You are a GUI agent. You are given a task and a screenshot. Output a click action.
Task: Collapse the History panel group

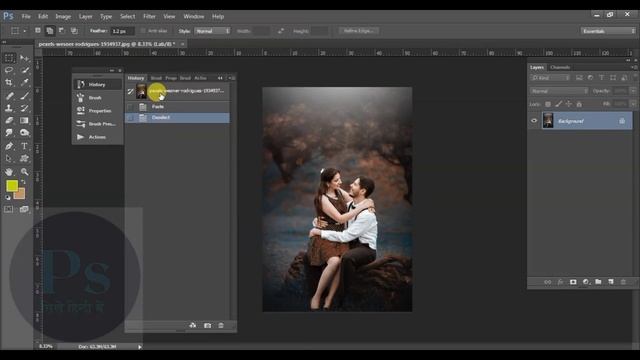[x=220, y=78]
